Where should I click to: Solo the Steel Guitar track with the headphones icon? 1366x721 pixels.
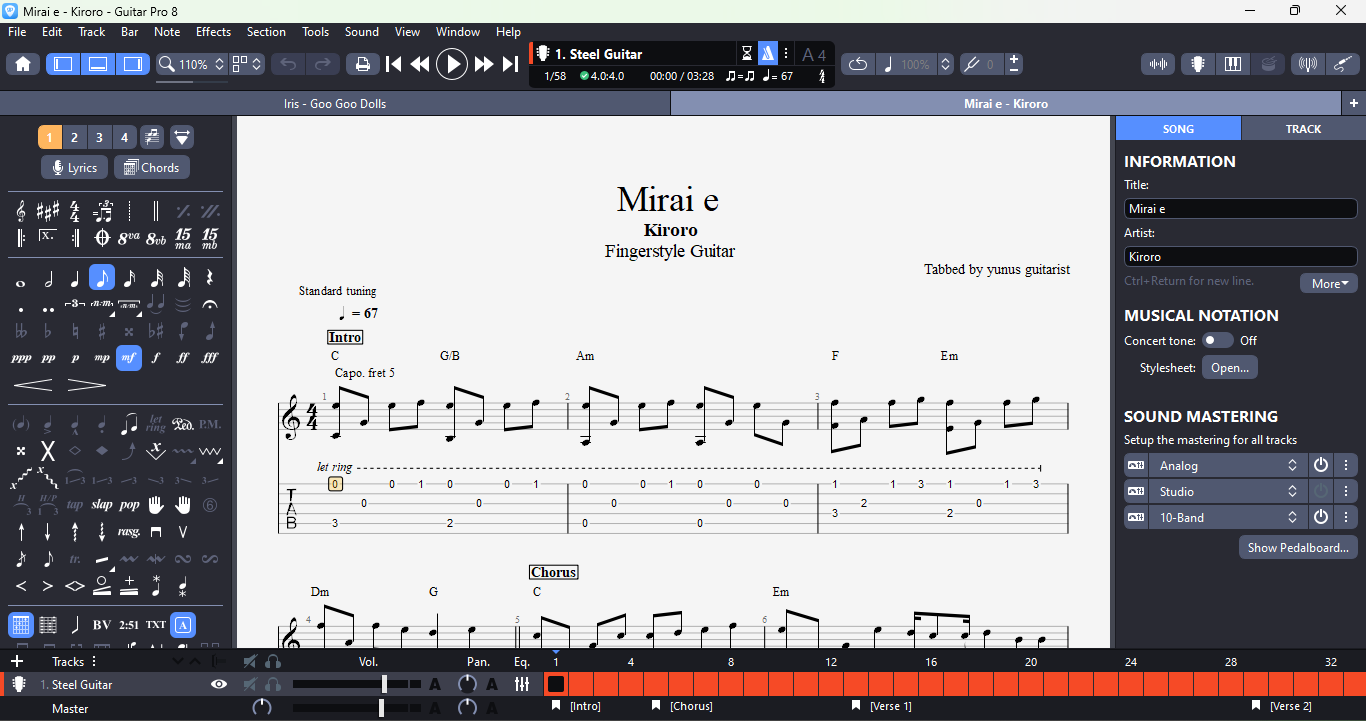tap(273, 685)
